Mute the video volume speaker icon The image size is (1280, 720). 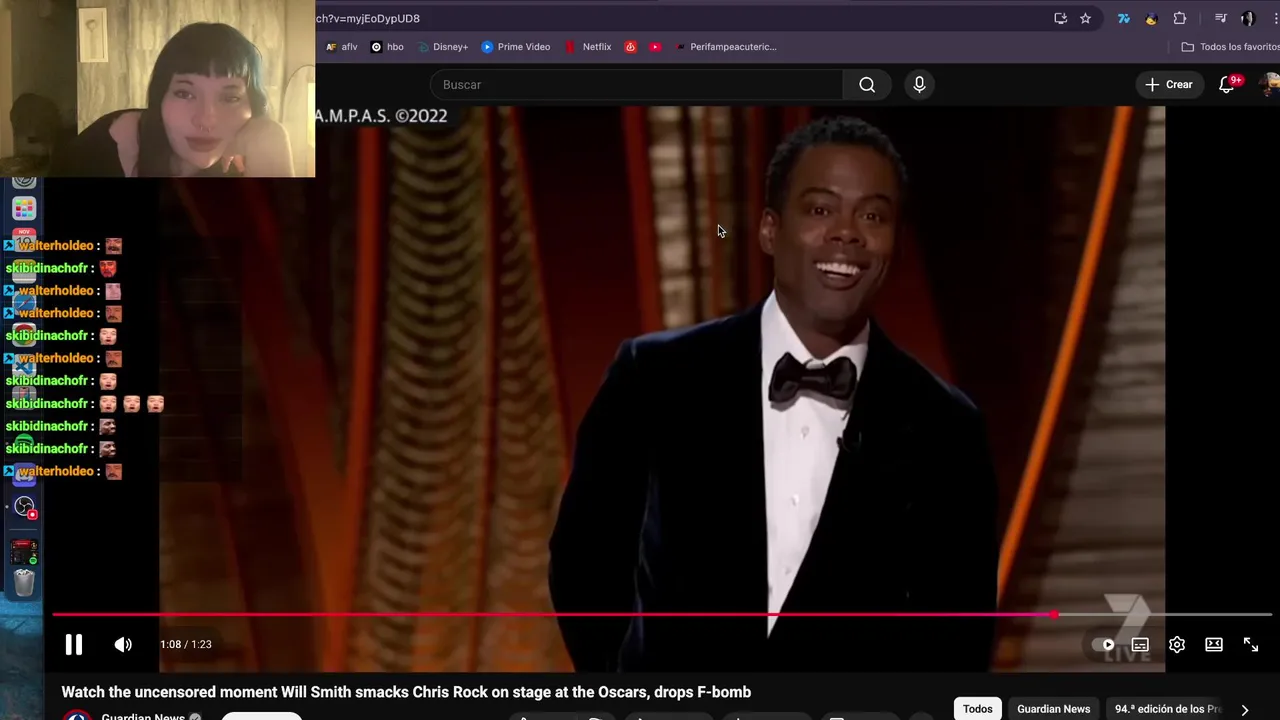123,645
